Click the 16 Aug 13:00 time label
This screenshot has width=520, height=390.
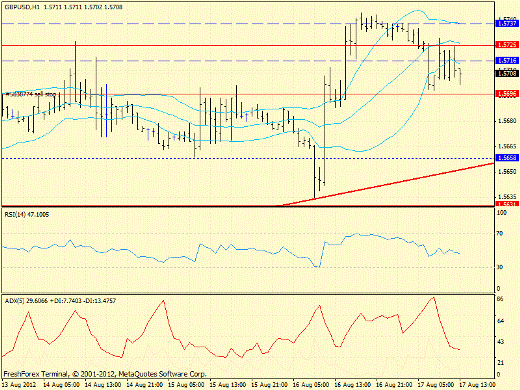pos(353,385)
